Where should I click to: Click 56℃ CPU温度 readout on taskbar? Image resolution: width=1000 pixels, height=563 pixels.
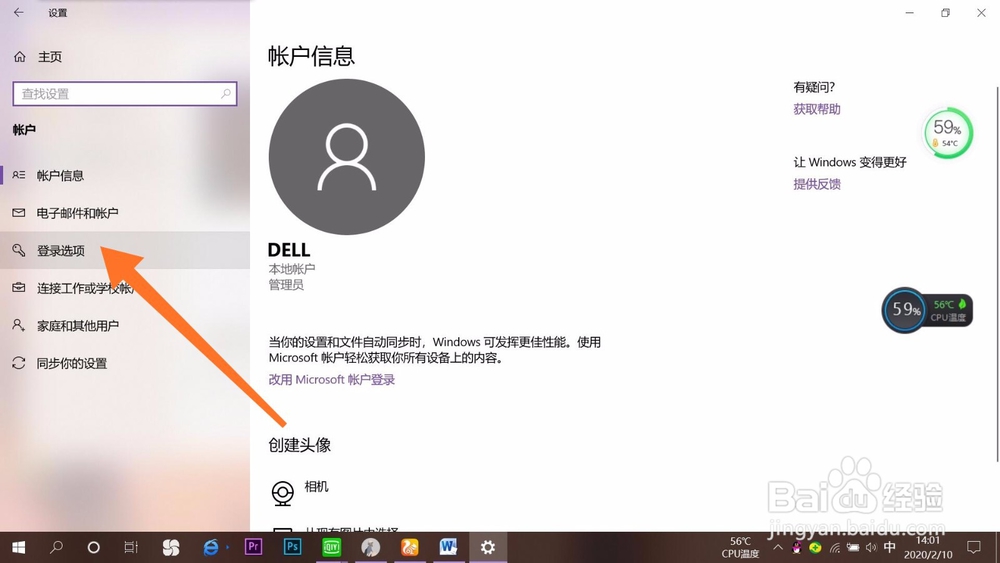[x=740, y=547]
